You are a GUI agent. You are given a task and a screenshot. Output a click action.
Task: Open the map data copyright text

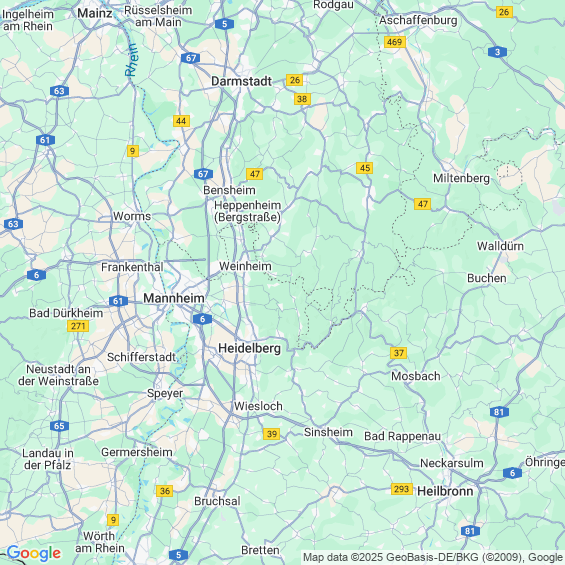433,557
